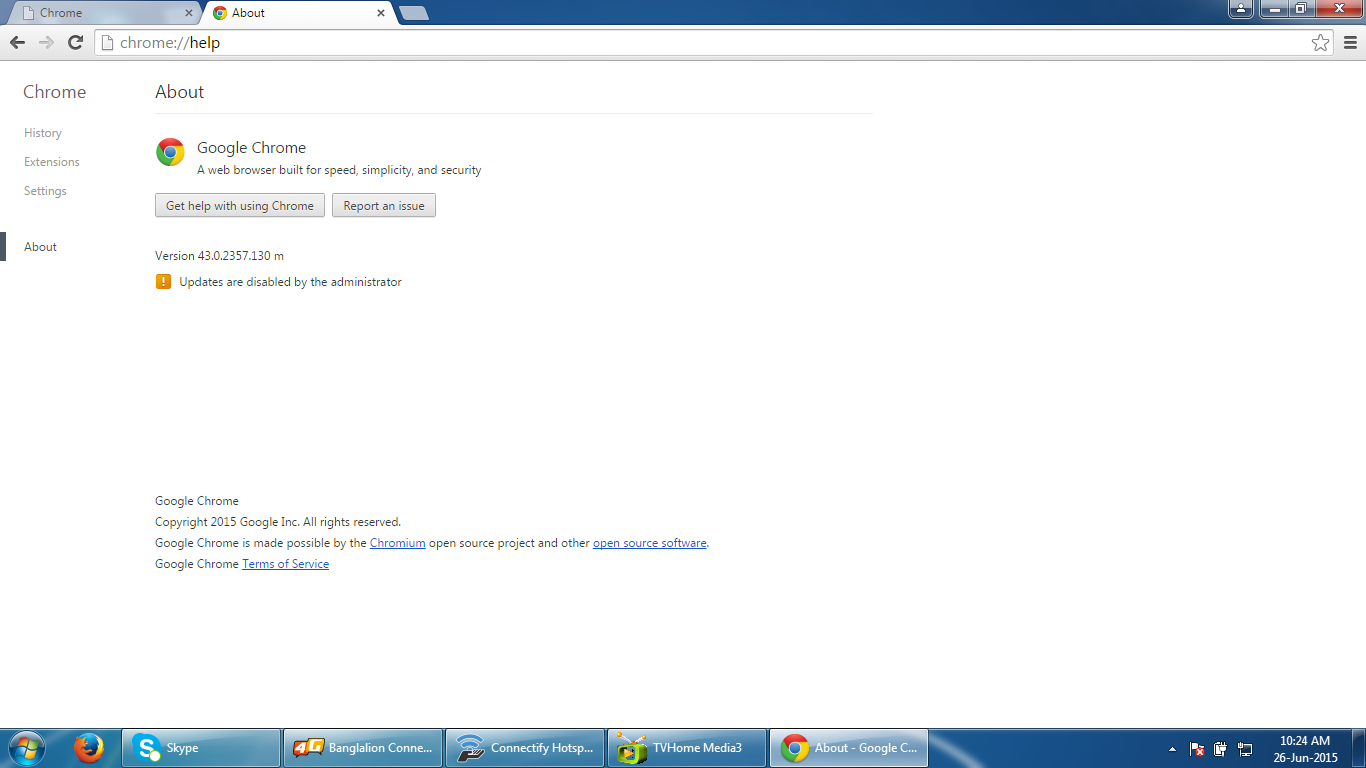Click the Chrome sidebar title
The width and height of the screenshot is (1366, 768).
pyautogui.click(x=54, y=92)
